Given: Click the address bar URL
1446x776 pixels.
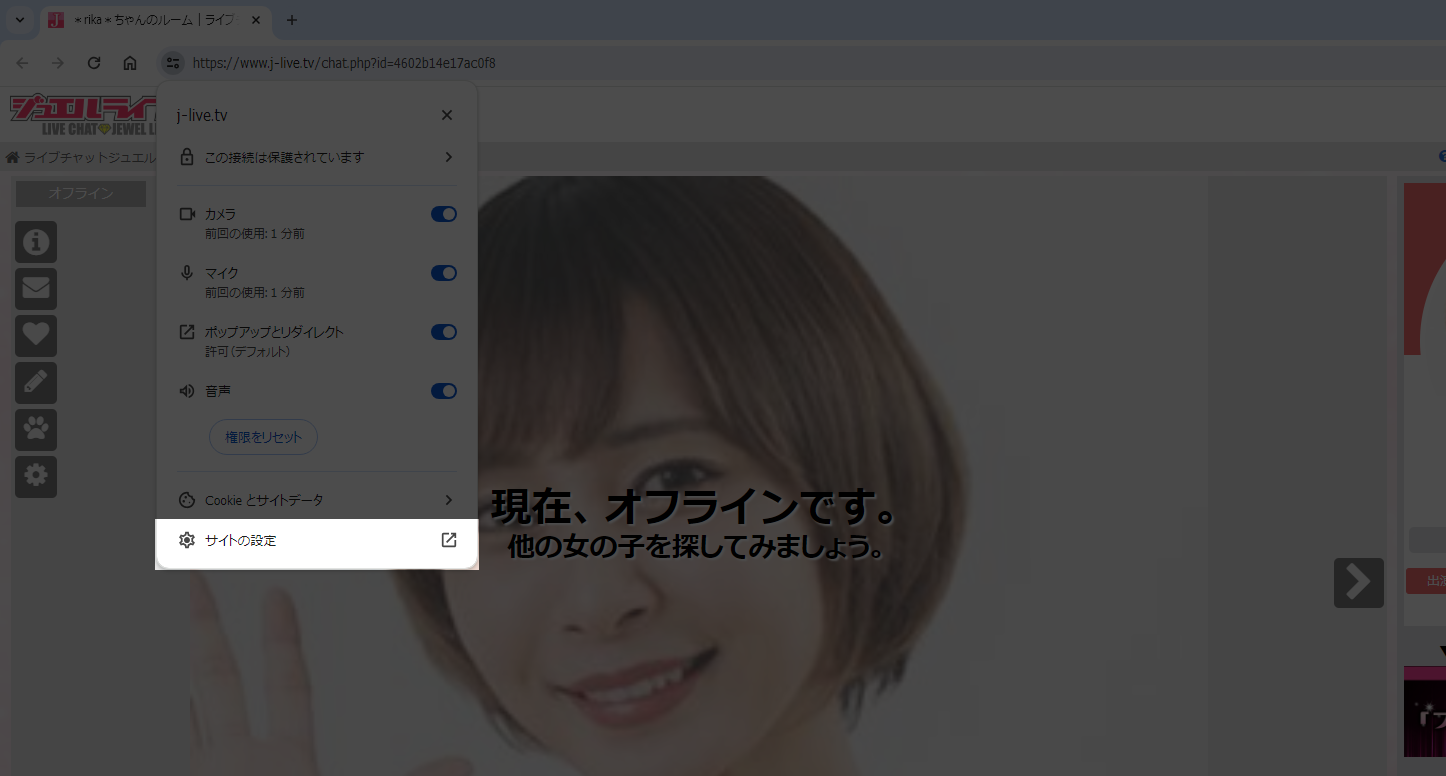Looking at the screenshot, I should [344, 63].
